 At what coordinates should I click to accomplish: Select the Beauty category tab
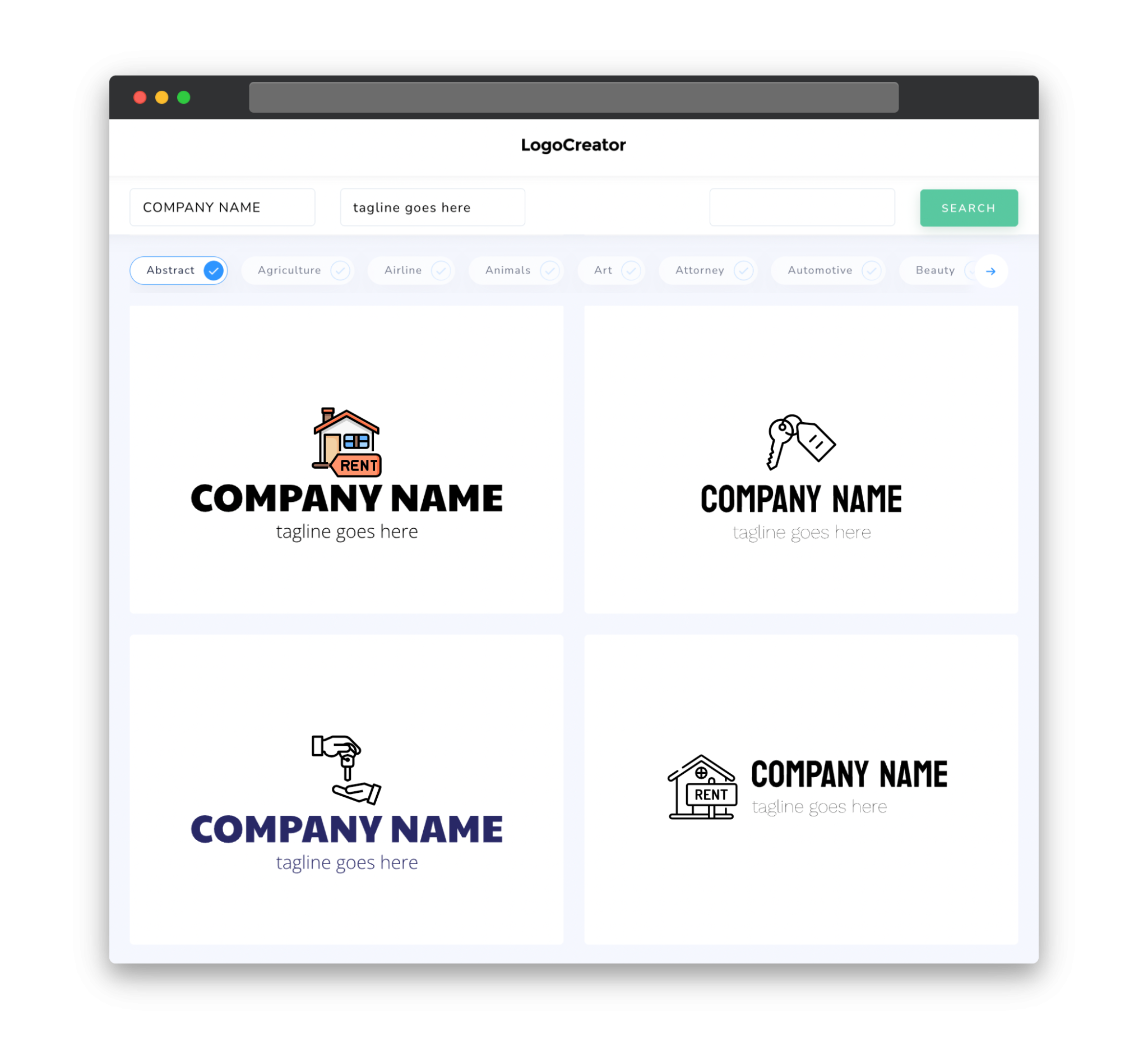coord(935,270)
